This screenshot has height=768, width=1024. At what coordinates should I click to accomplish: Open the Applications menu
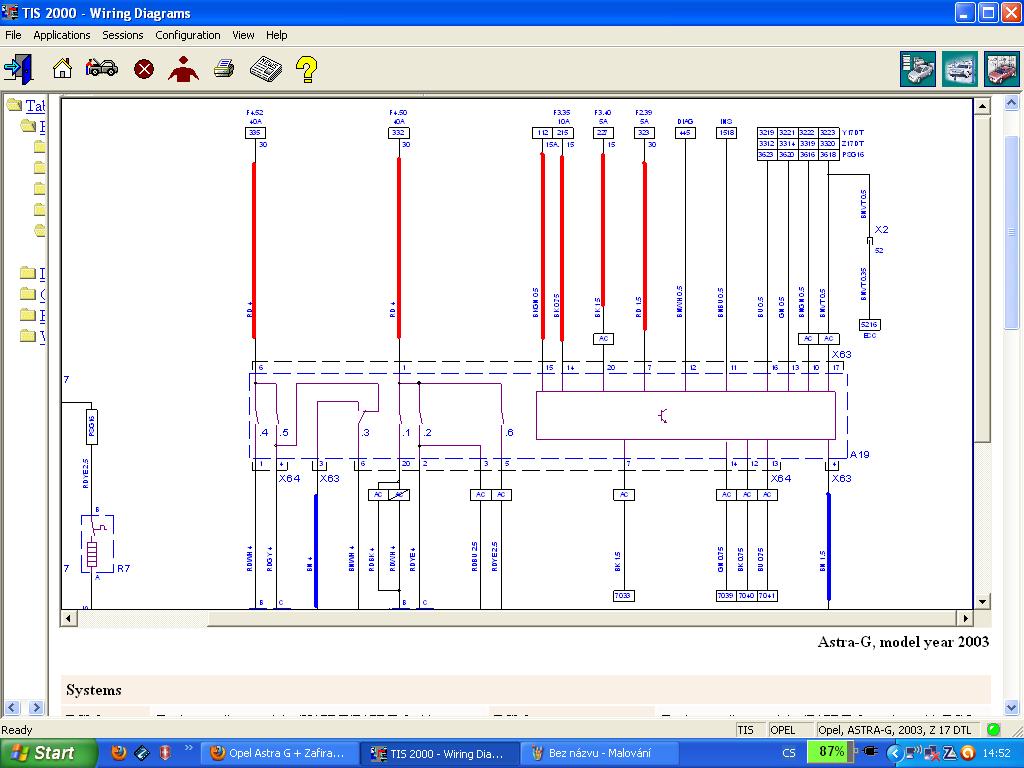click(62, 35)
